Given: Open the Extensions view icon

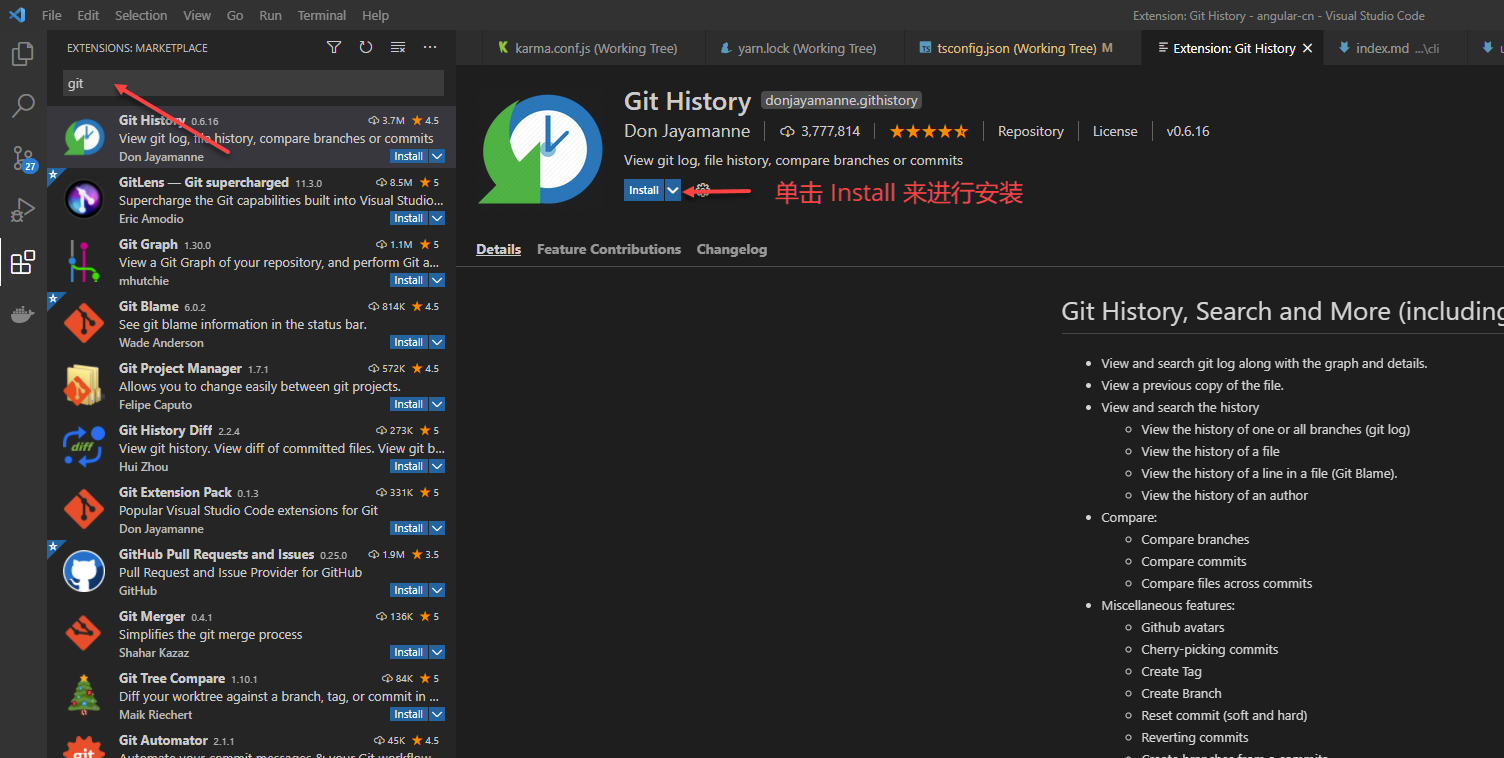Looking at the screenshot, I should tap(22, 263).
